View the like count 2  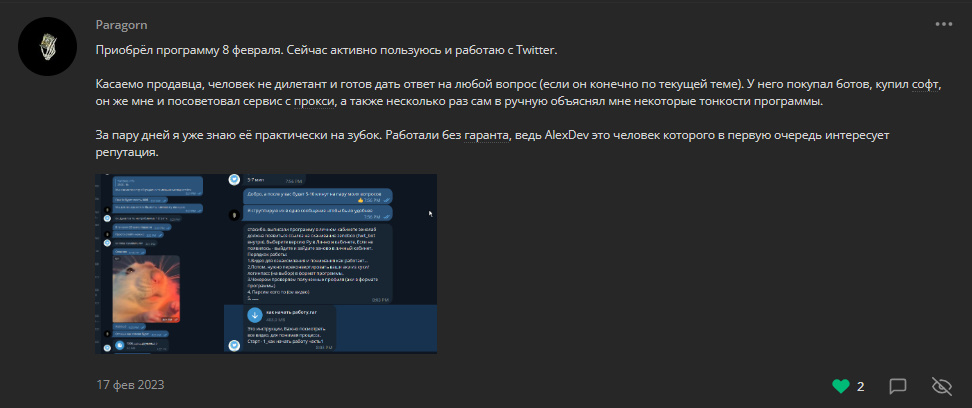click(860, 387)
